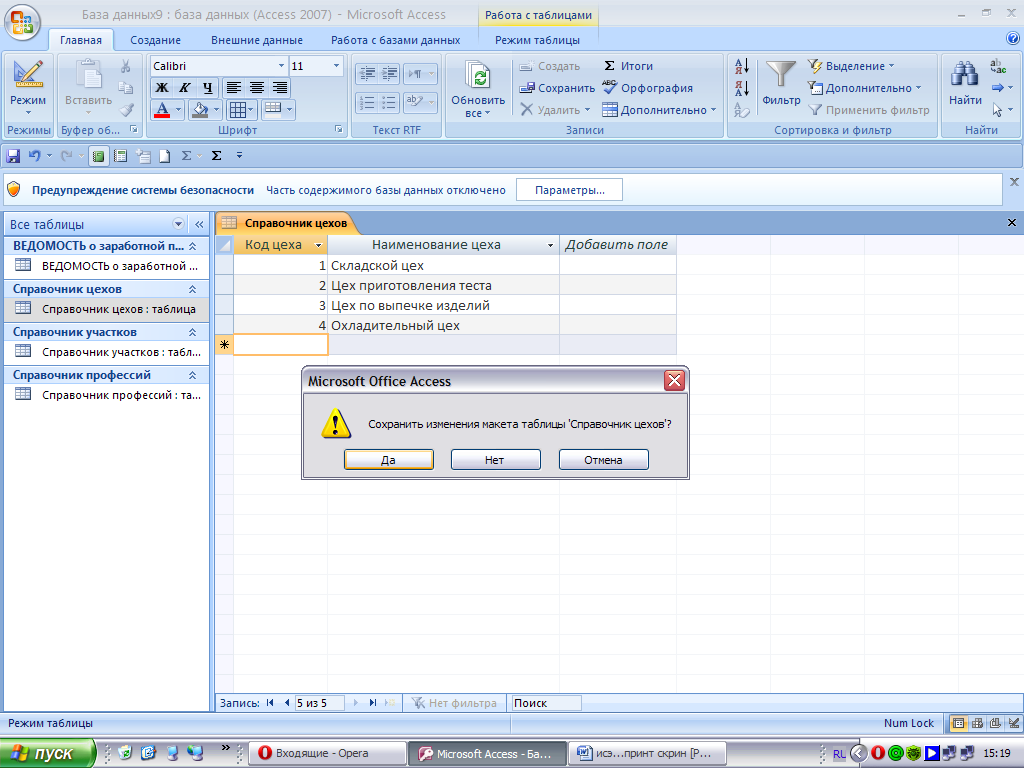Switch to Главная ribbon tab
This screenshot has width=1024, height=768.
click(81, 40)
